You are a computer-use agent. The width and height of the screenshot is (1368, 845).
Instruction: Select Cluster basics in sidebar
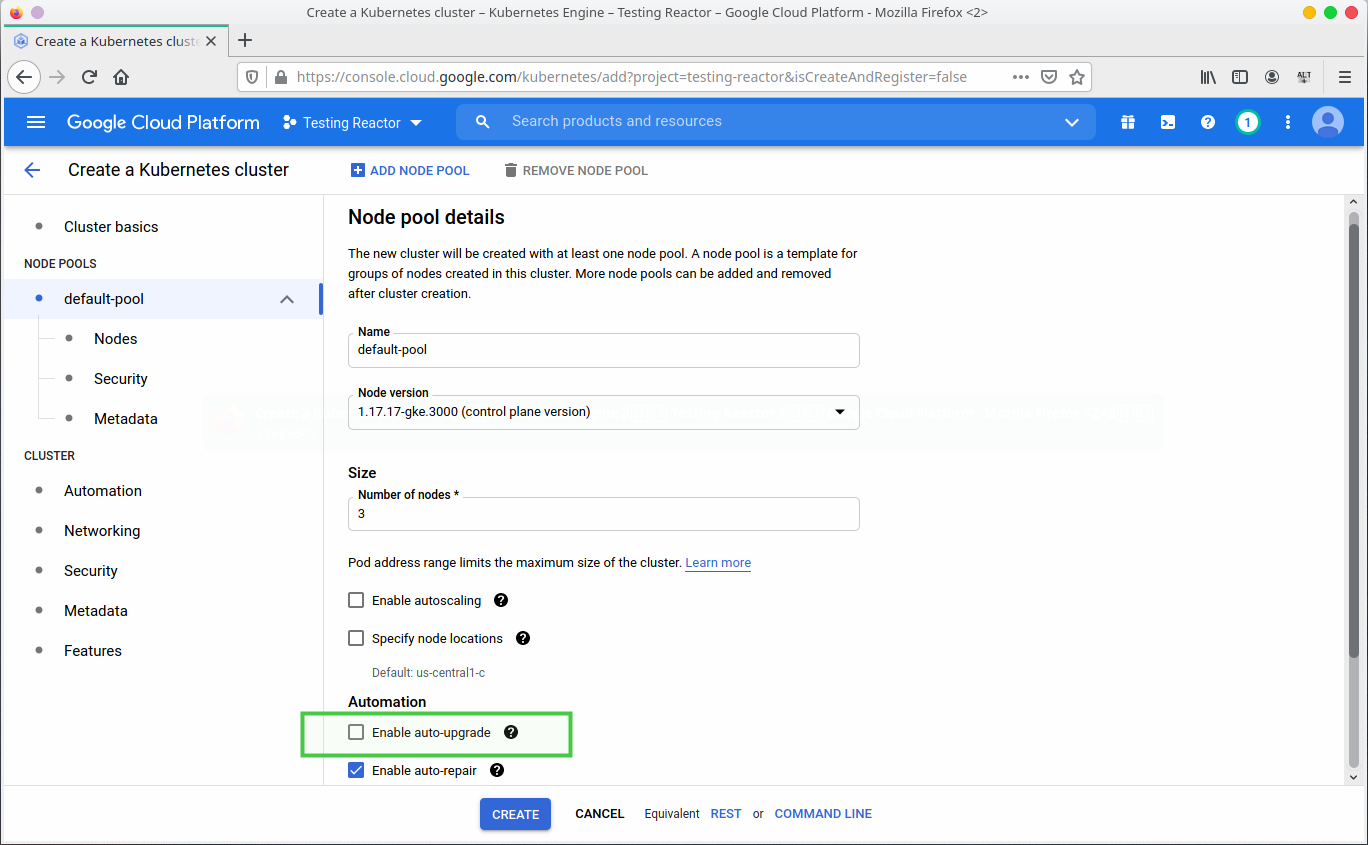point(111,227)
